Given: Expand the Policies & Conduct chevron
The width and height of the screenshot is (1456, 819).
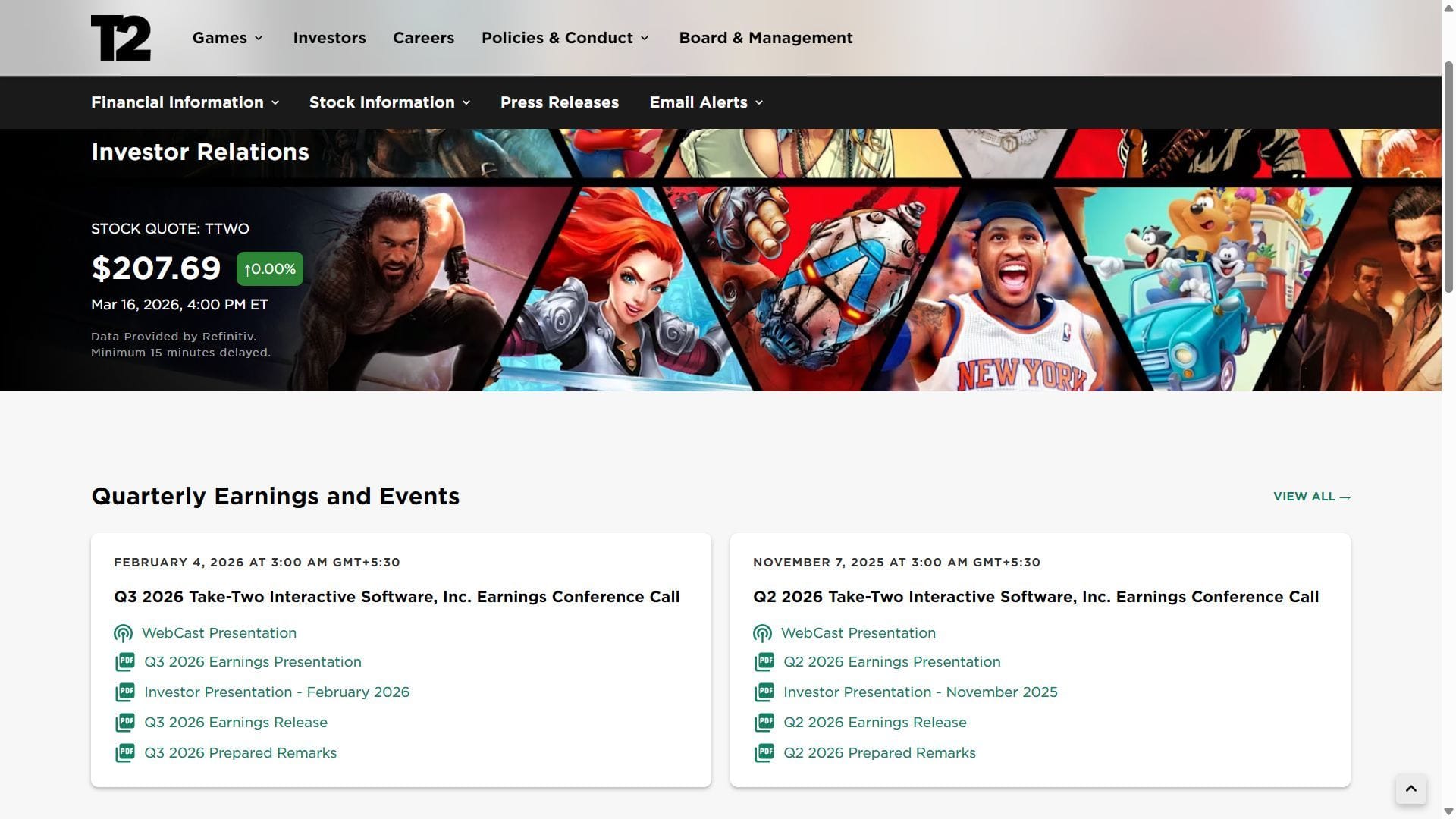Looking at the screenshot, I should pyautogui.click(x=645, y=38).
